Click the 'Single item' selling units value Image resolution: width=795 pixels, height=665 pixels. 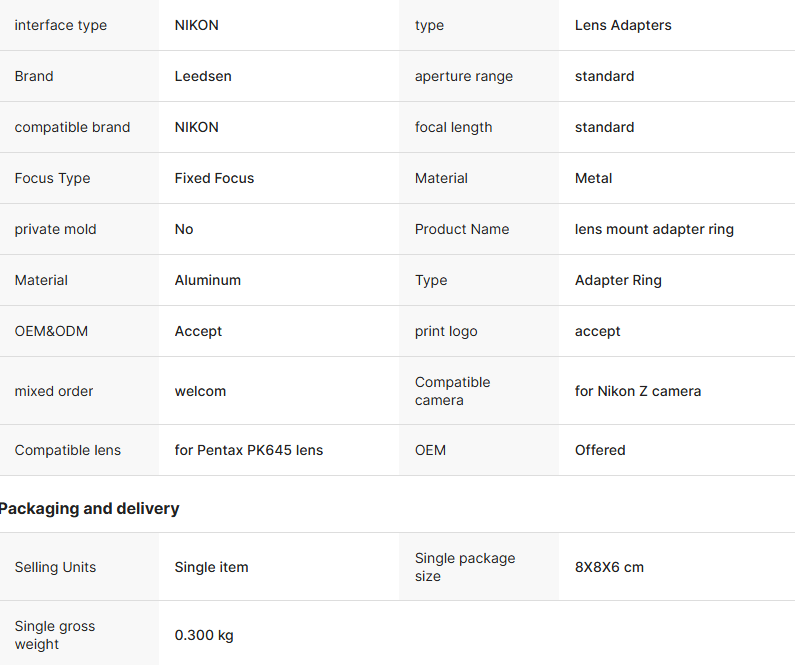click(x=211, y=567)
